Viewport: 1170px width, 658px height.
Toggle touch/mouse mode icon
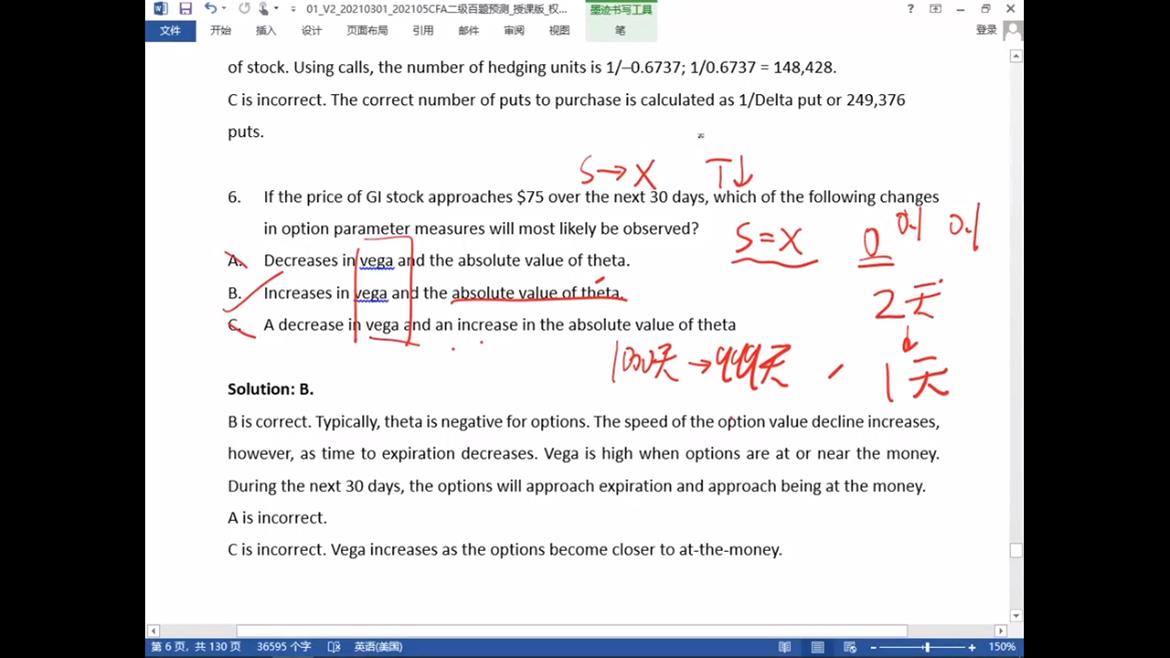[x=263, y=8]
